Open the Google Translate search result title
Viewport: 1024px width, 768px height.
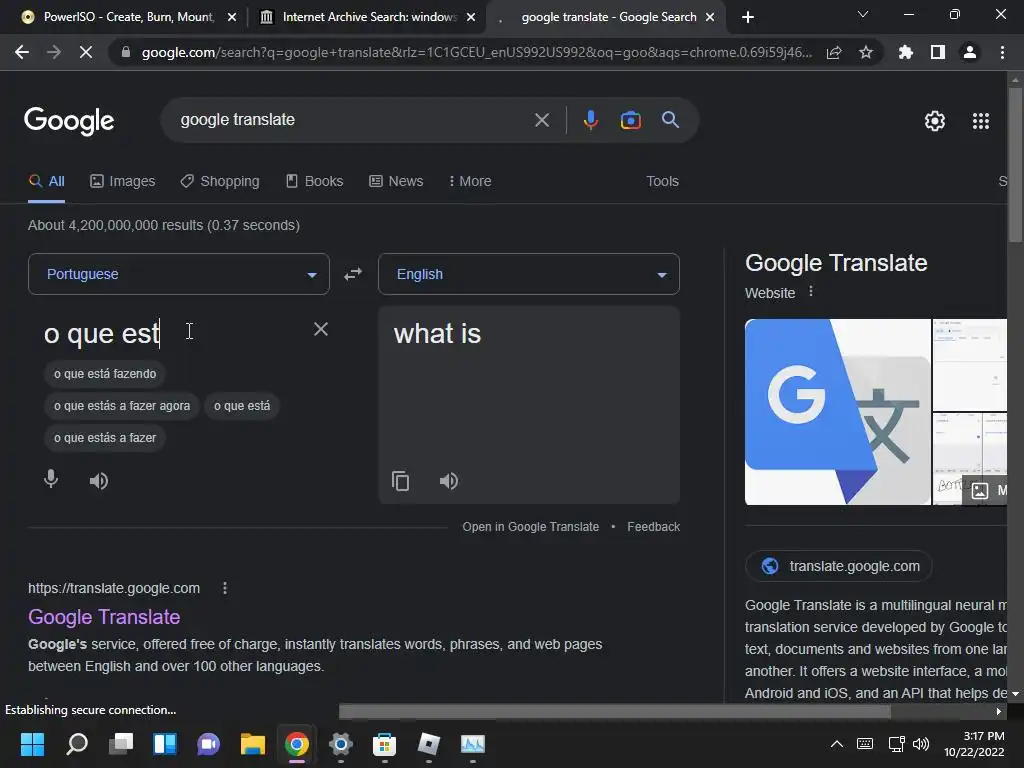[x=104, y=616]
